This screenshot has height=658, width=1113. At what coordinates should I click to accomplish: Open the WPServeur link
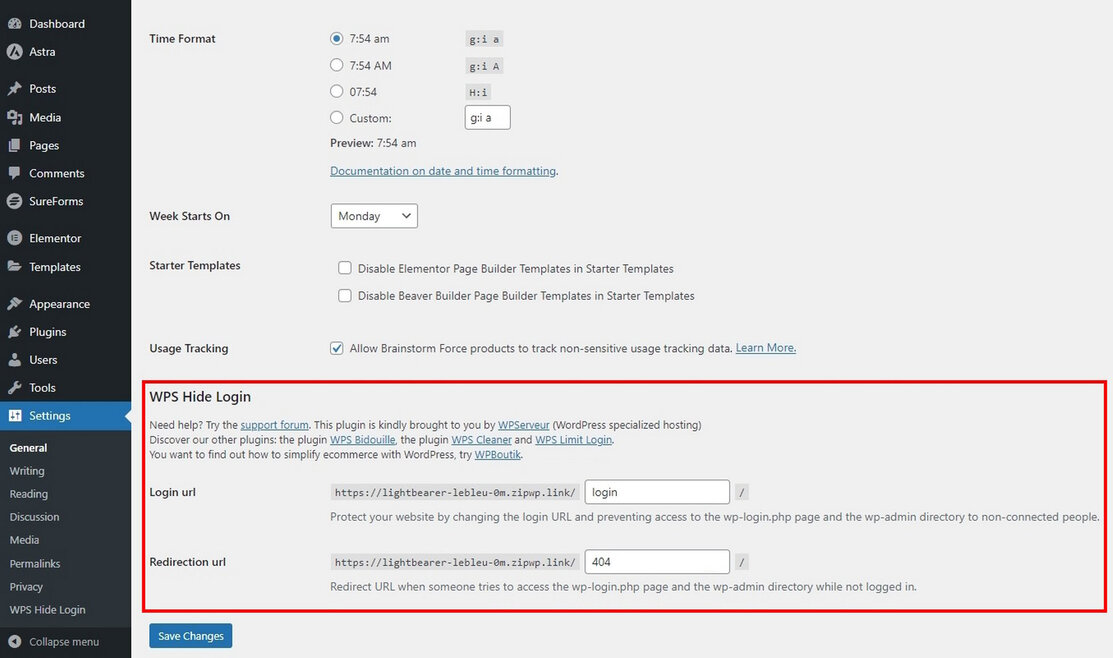[x=524, y=425]
